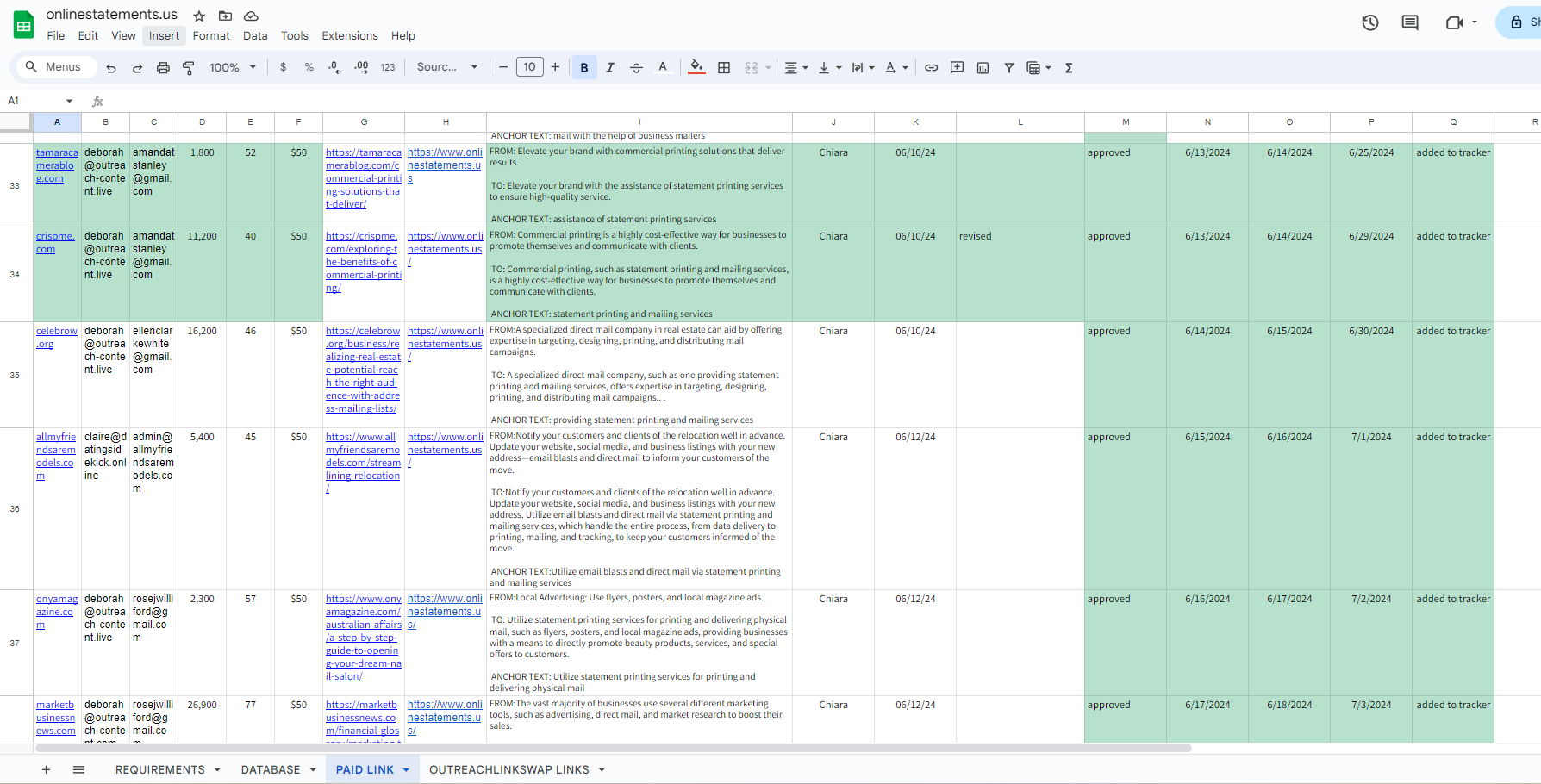Start a Meet call with camera icon
The height and width of the screenshot is (784, 1541).
point(1454,23)
